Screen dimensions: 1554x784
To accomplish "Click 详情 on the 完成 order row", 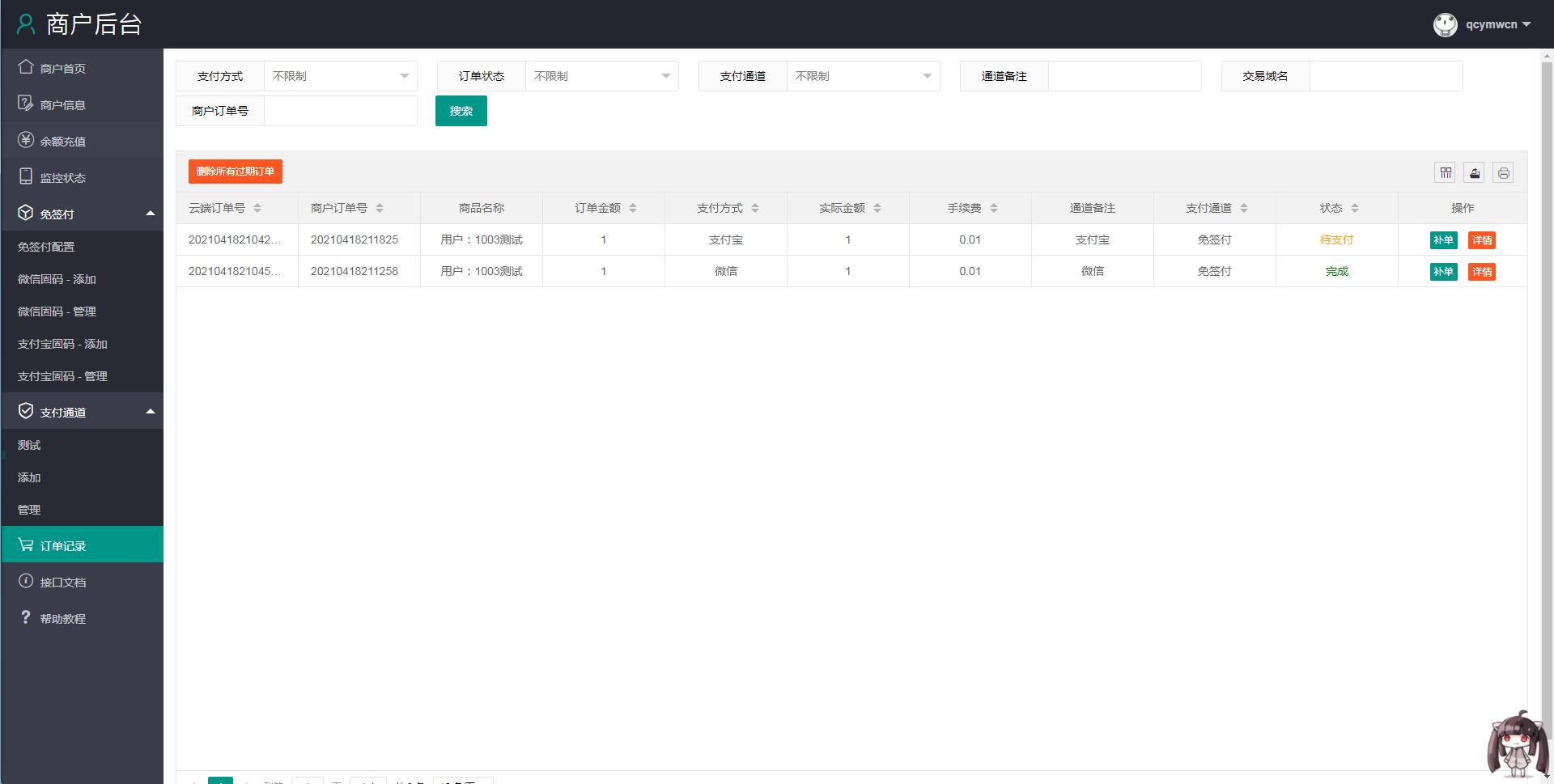I will point(1483,272).
